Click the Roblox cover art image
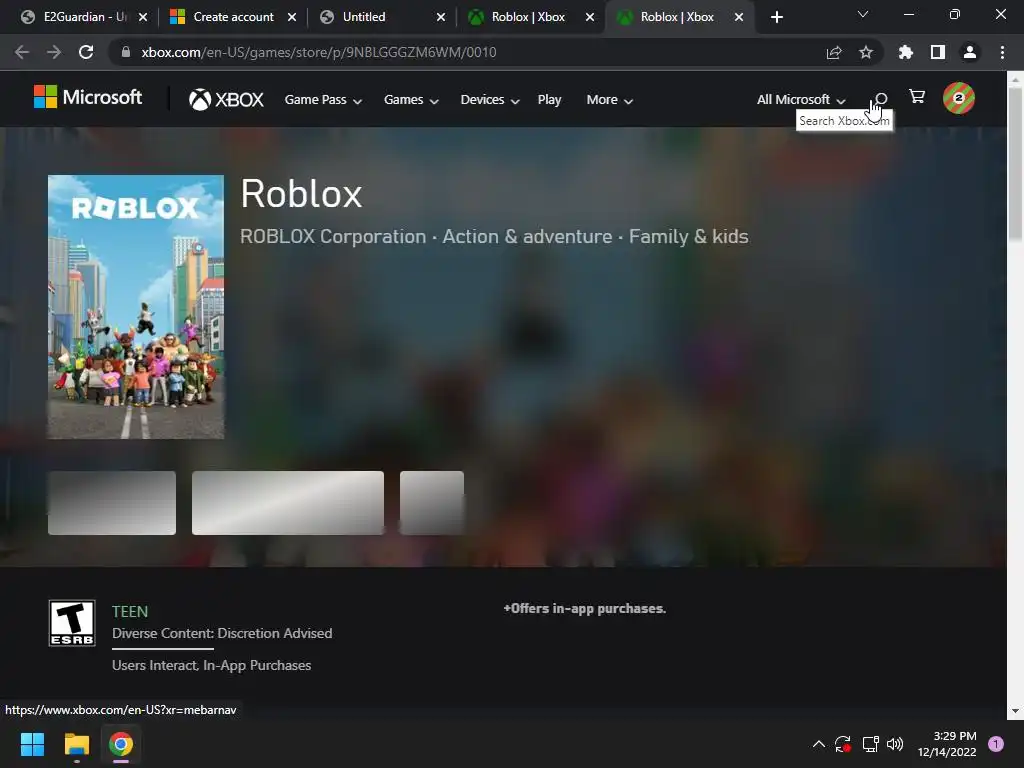The height and width of the screenshot is (768, 1024). 136,307
